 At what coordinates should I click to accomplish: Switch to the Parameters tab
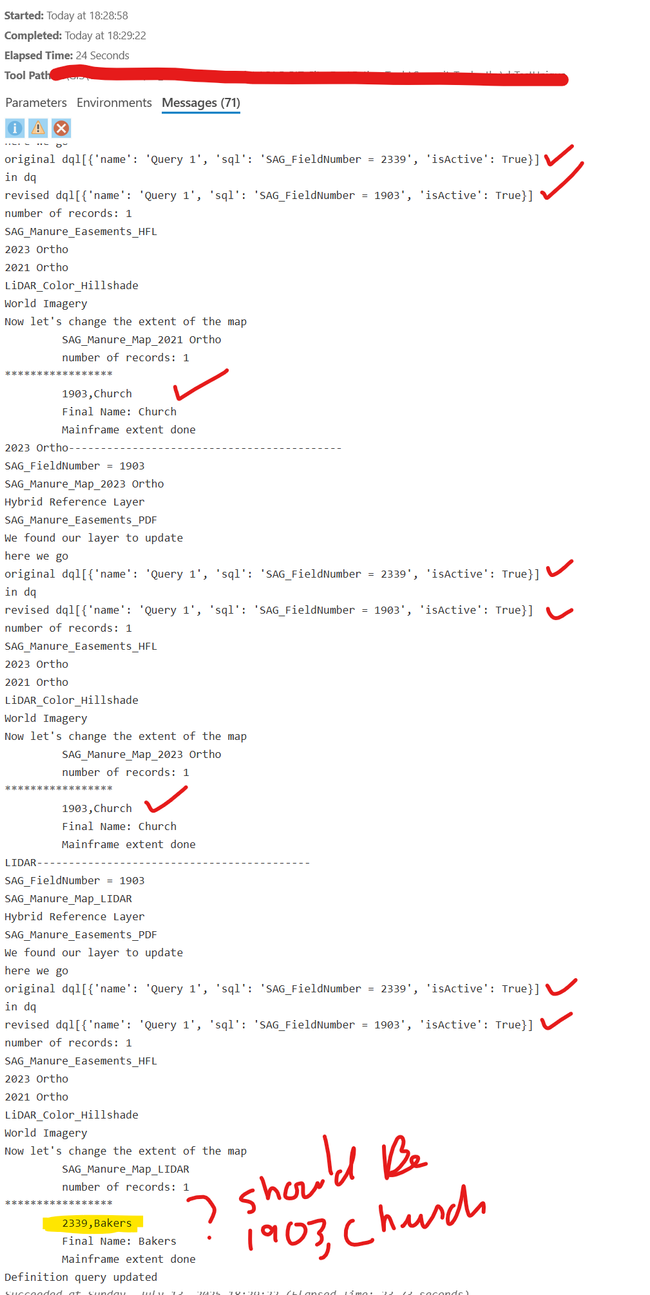pyautogui.click(x=36, y=103)
